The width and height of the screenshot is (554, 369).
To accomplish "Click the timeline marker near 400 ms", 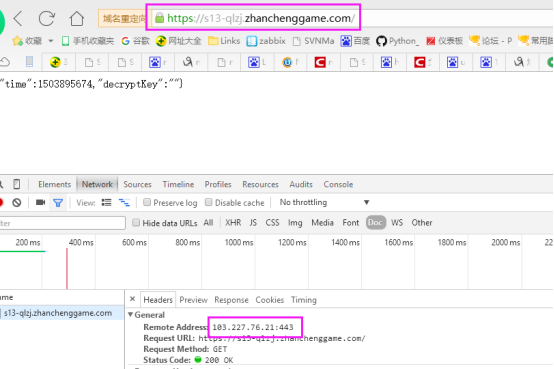I will 67,269.
